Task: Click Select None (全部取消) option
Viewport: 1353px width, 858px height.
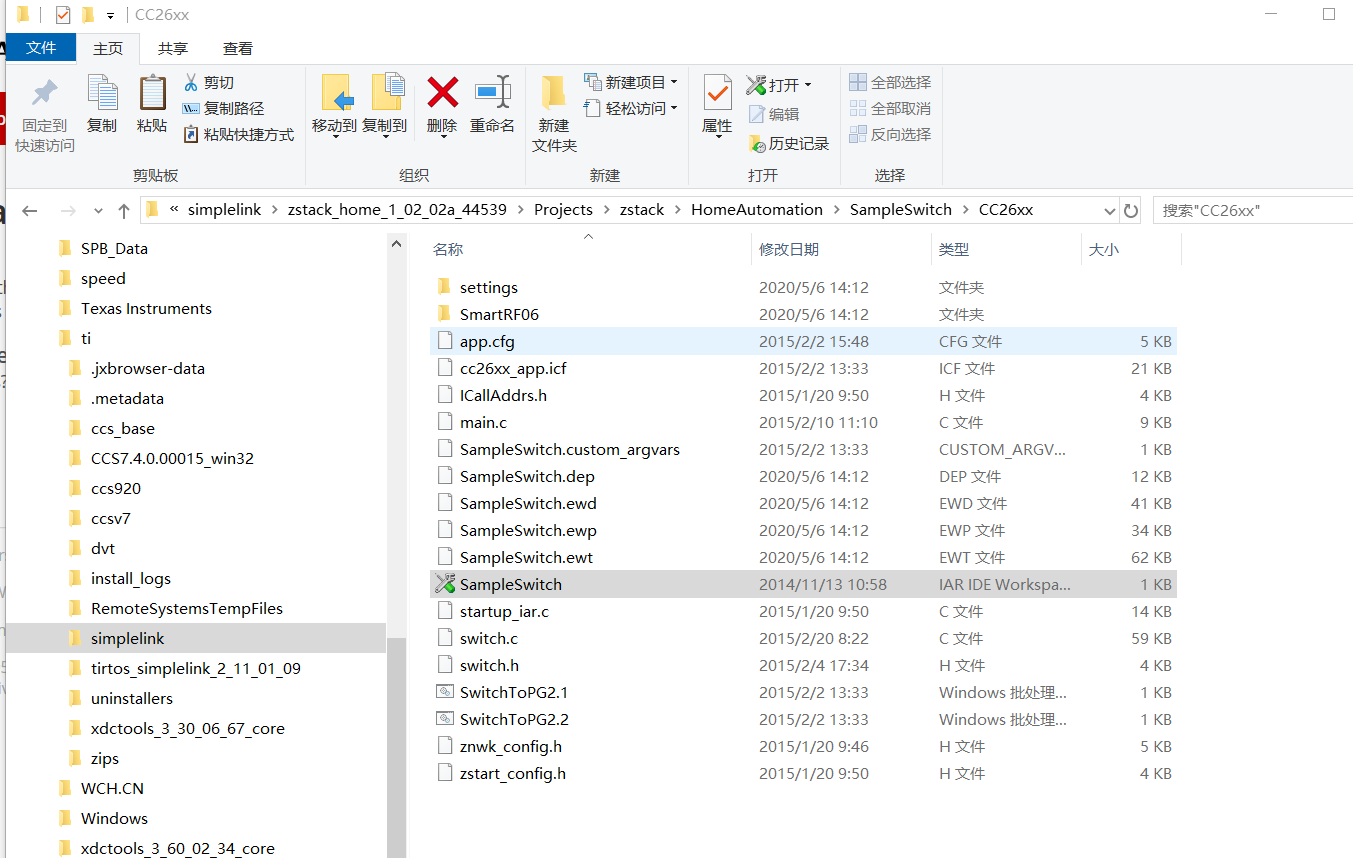Action: [x=890, y=108]
